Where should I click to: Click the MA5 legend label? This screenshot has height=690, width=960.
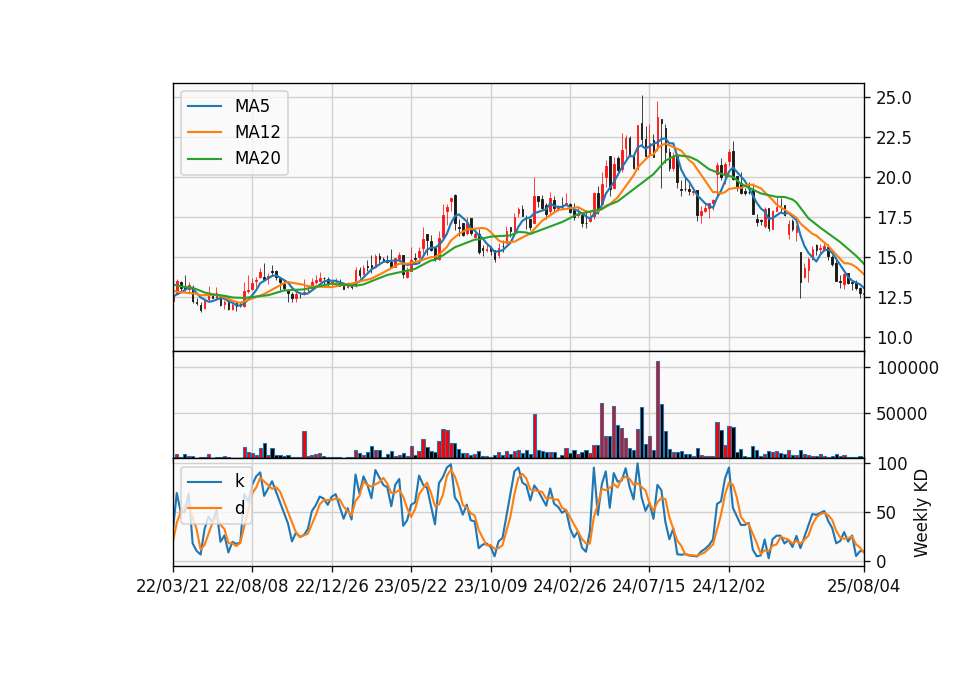tap(252, 106)
